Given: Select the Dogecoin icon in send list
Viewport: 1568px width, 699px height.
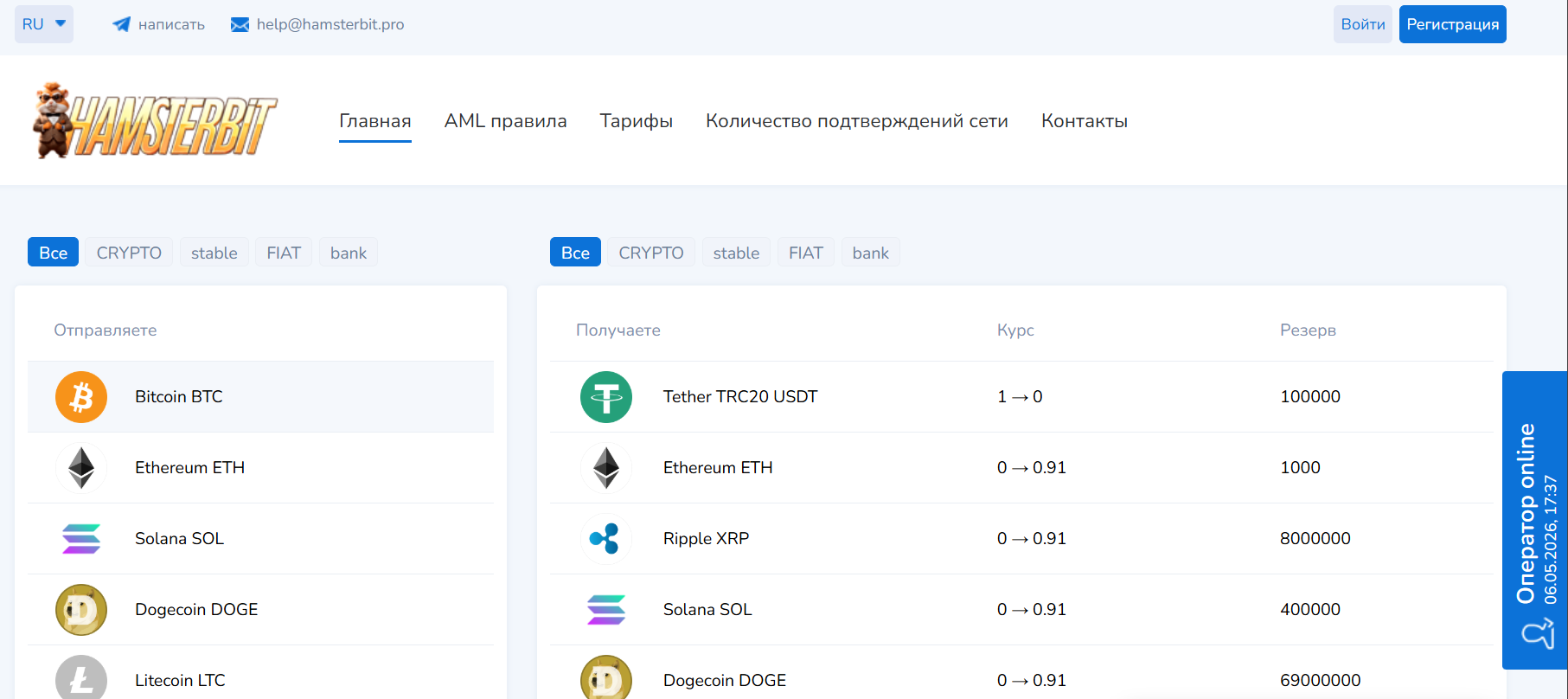Looking at the screenshot, I should pos(81,610).
